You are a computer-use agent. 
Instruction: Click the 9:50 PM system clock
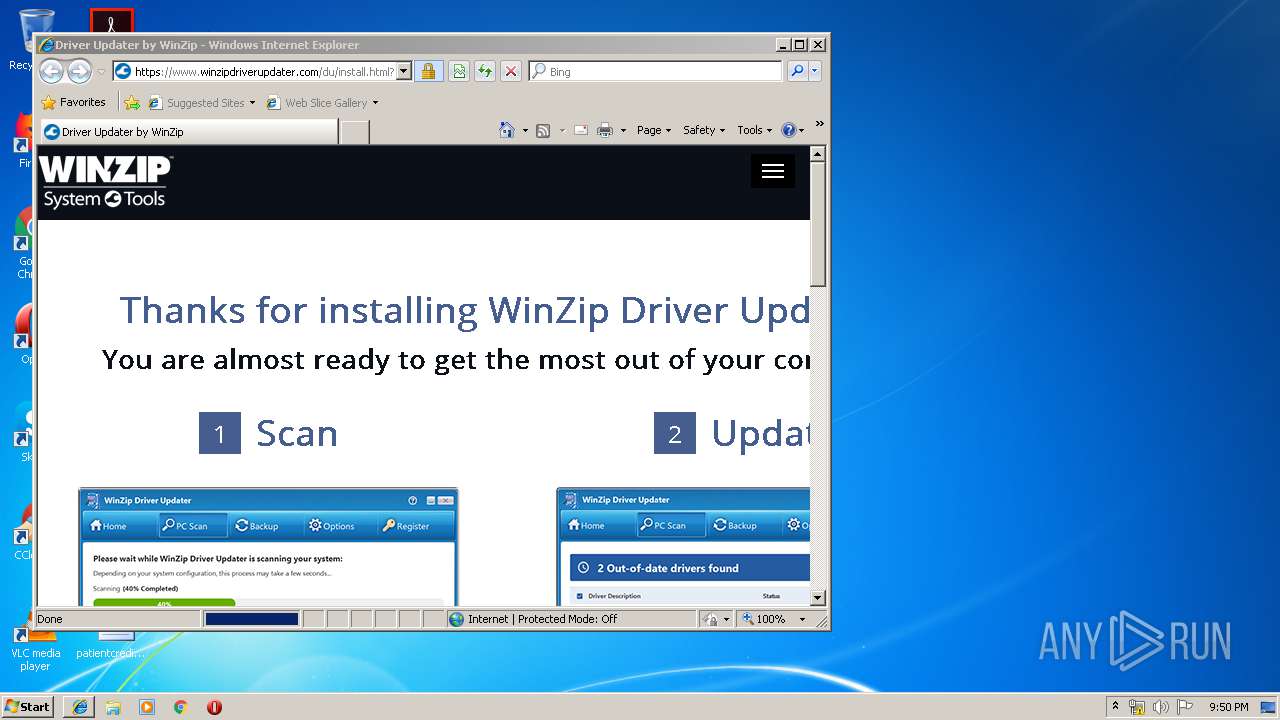[1228, 707]
